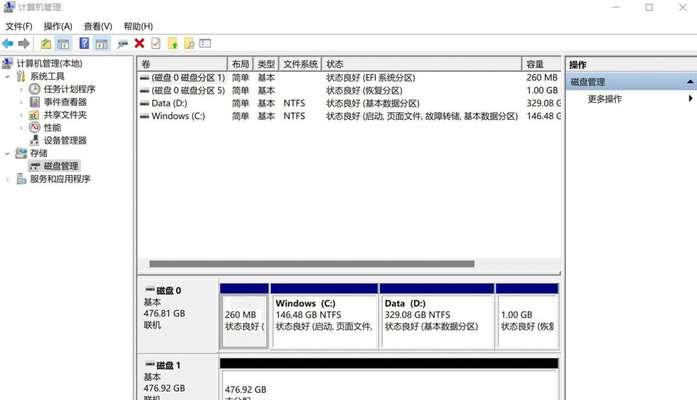This screenshot has width=697, height=400.
Task: Expand the 性能 node arrow
Action: (21, 128)
